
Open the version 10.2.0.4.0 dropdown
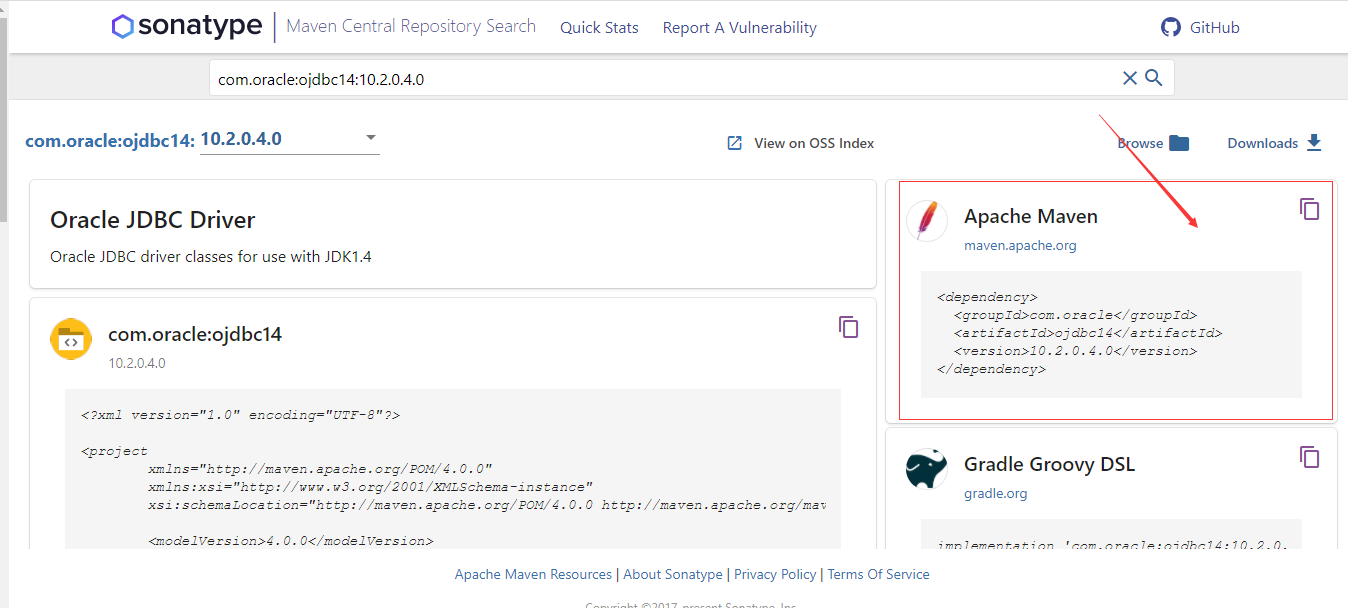coord(290,139)
